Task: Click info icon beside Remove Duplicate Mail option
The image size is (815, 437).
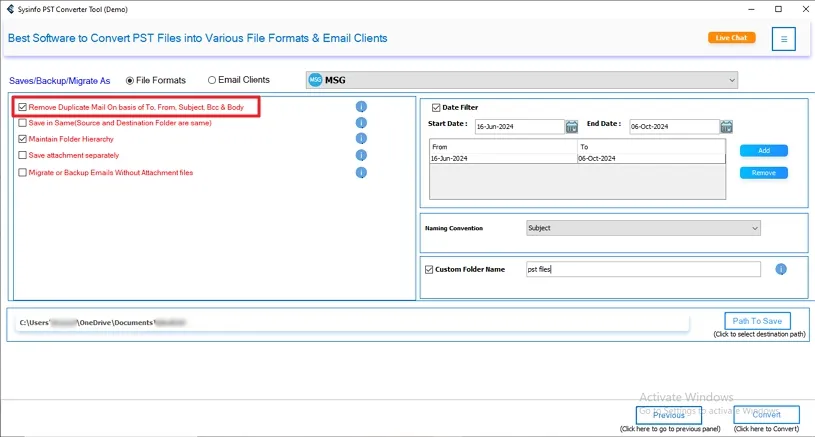Action: click(361, 107)
